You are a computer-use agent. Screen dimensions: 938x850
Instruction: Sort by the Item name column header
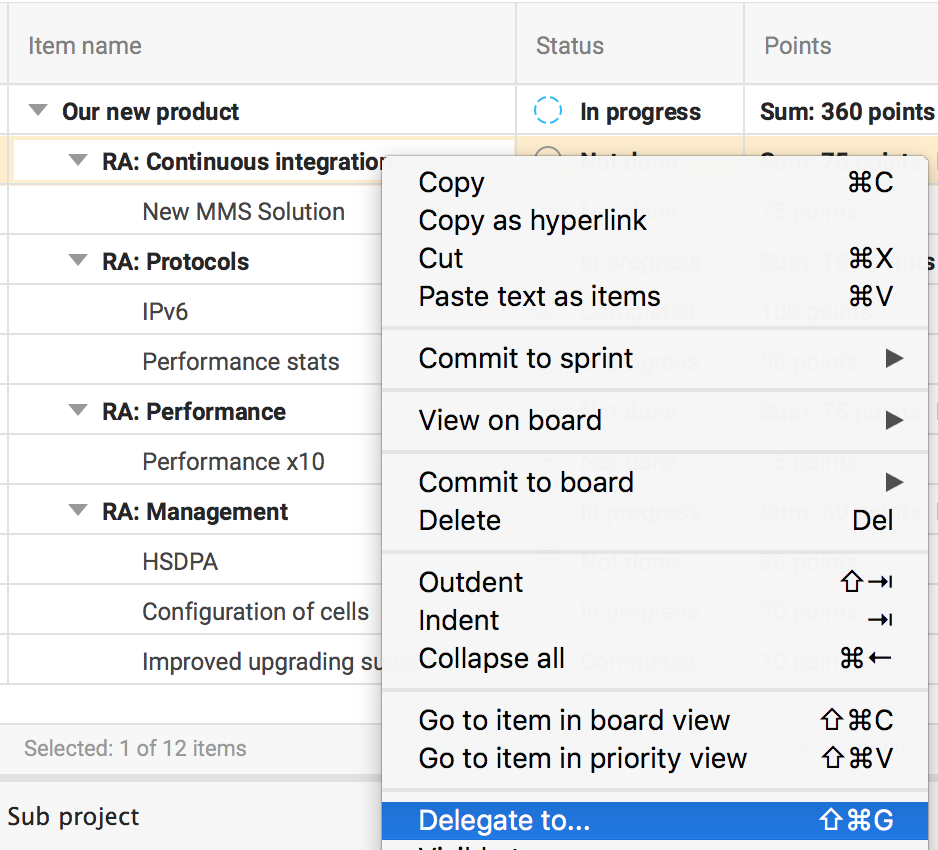(x=85, y=46)
